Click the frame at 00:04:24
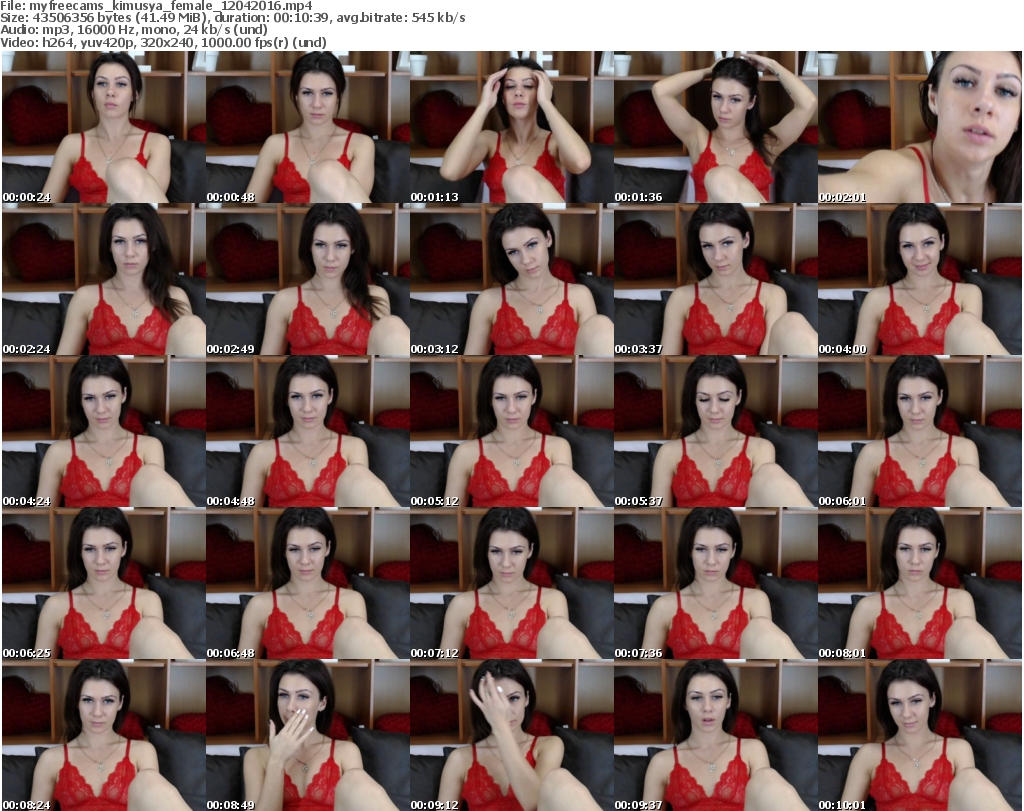Image resolution: width=1024 pixels, height=811 pixels. (x=103, y=432)
